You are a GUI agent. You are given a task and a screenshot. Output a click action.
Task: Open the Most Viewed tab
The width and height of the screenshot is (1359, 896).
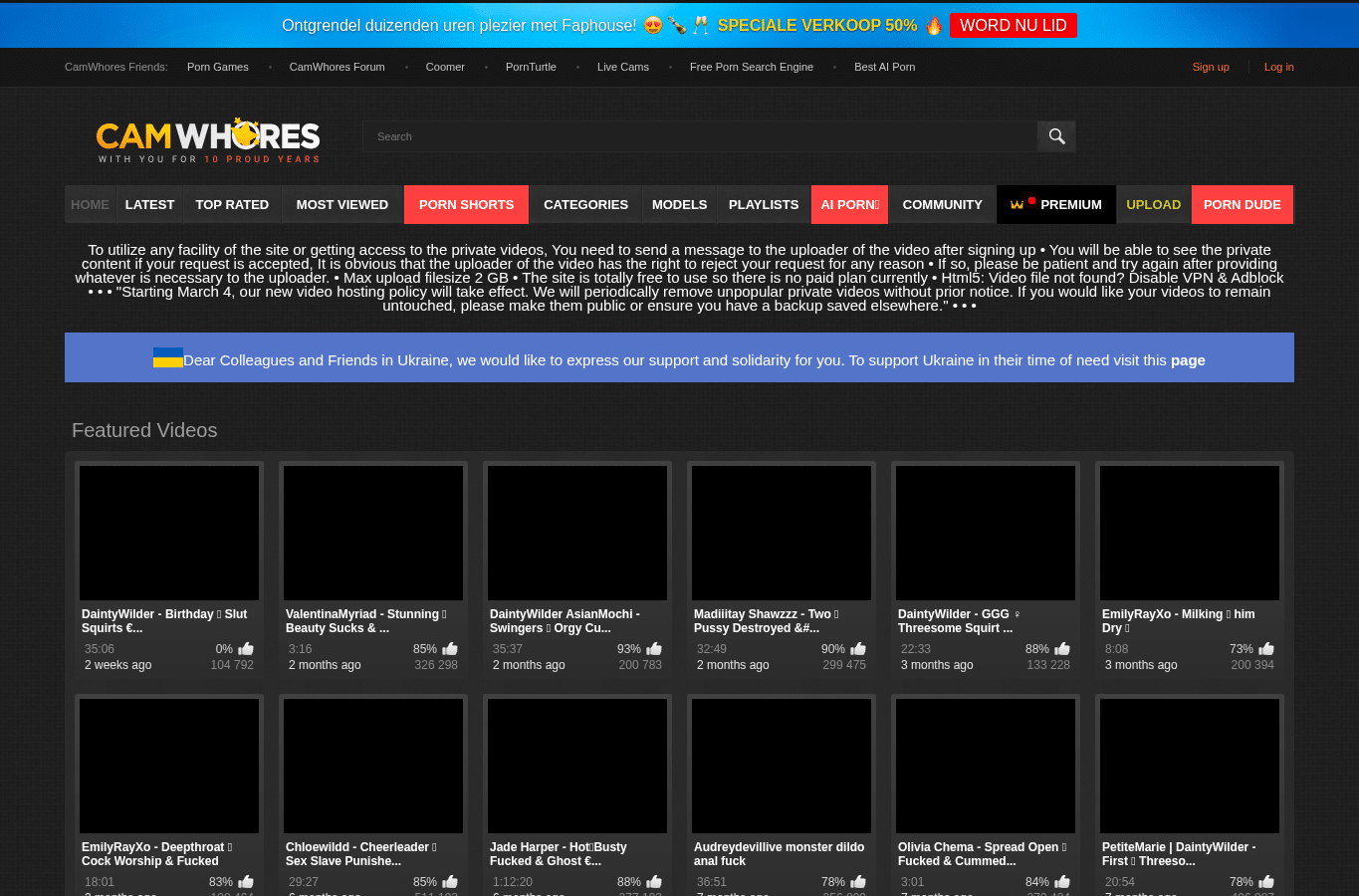(342, 204)
